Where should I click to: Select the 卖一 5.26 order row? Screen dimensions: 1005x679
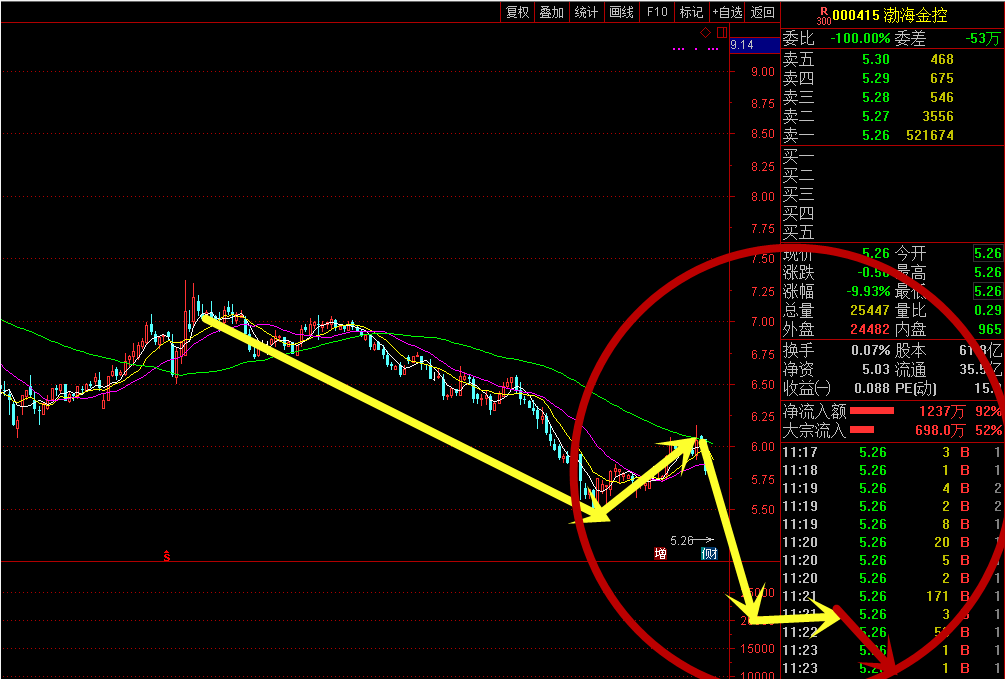pyautogui.click(x=868, y=135)
